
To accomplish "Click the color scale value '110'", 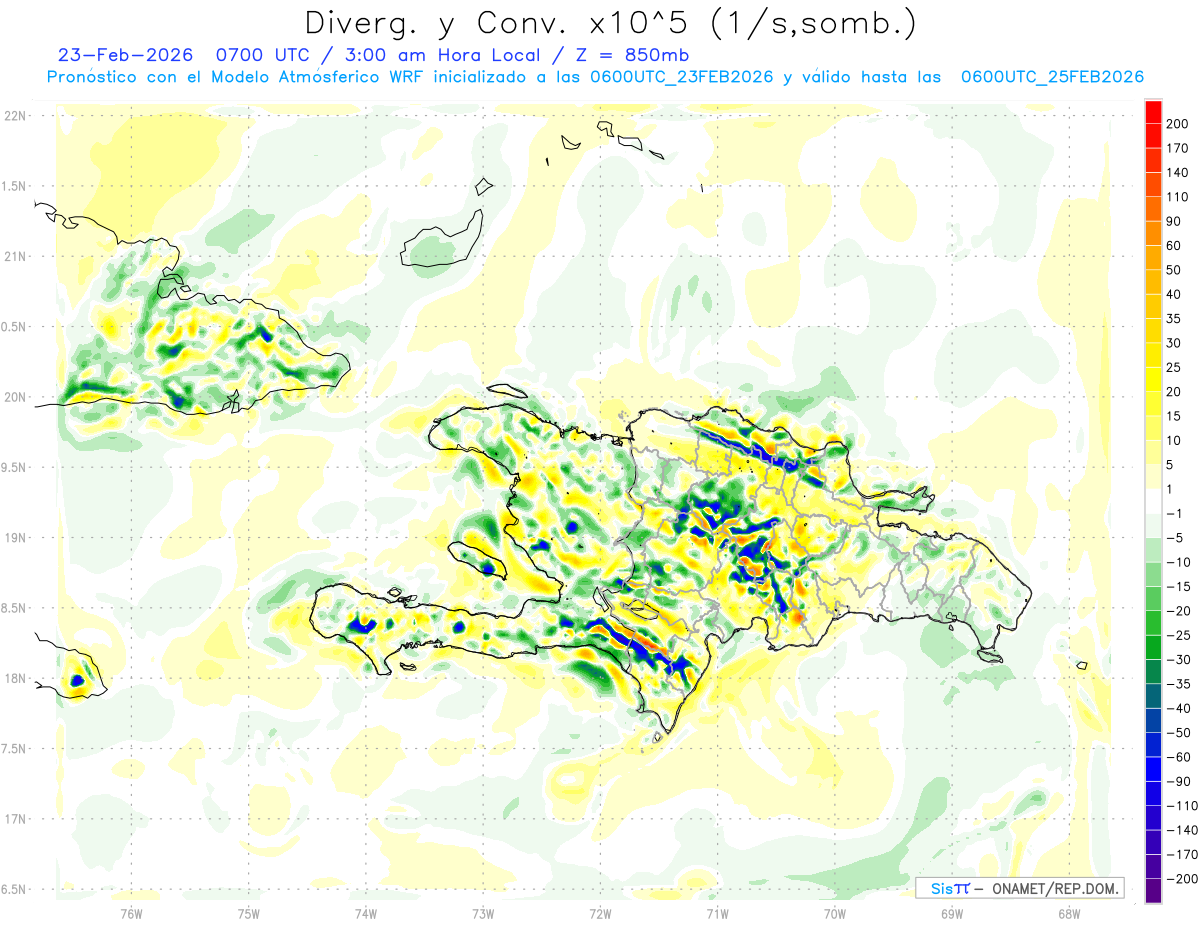I will pyautogui.click(x=1177, y=197).
